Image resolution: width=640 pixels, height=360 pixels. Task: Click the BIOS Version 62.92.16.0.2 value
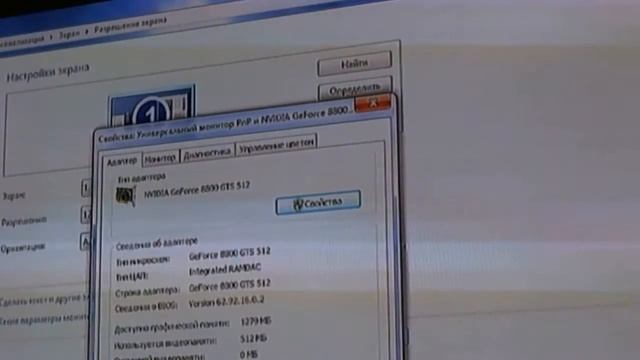[x=227, y=302]
